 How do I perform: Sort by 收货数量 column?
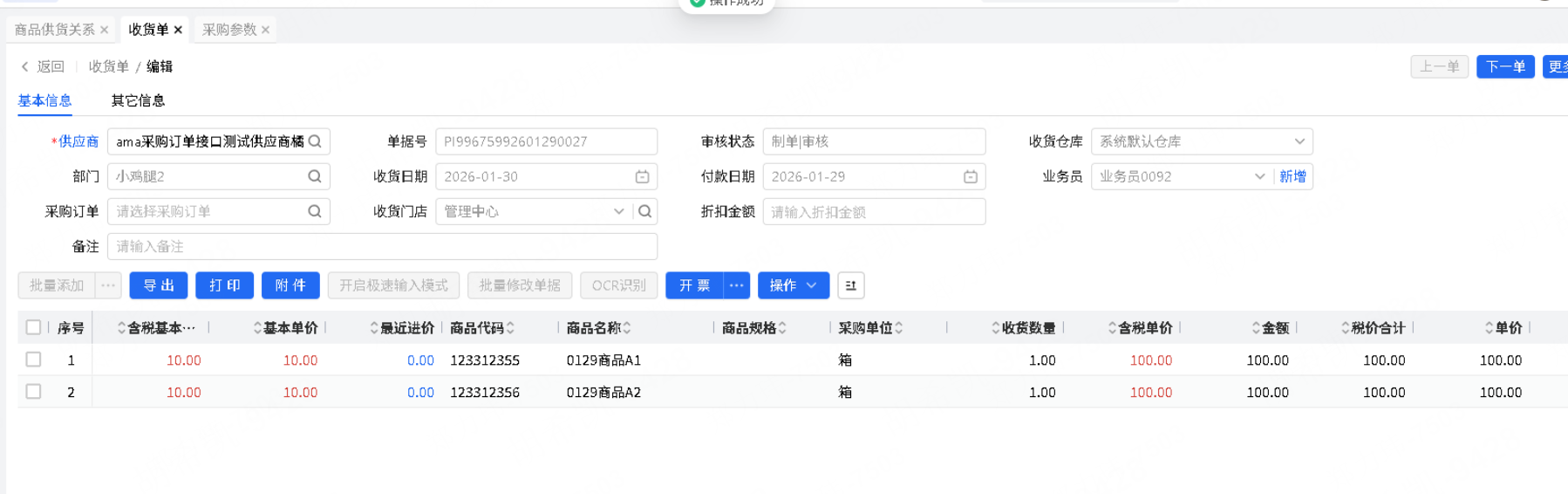coord(996,328)
